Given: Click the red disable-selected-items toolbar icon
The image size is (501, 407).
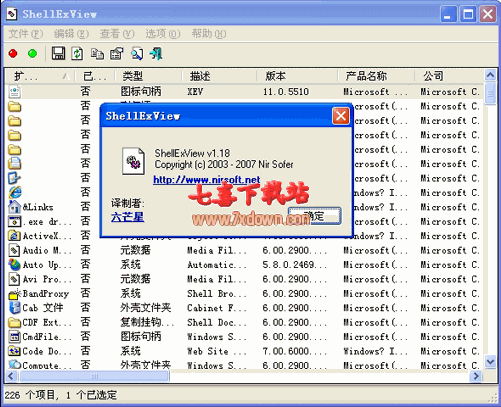Looking at the screenshot, I should (13, 54).
